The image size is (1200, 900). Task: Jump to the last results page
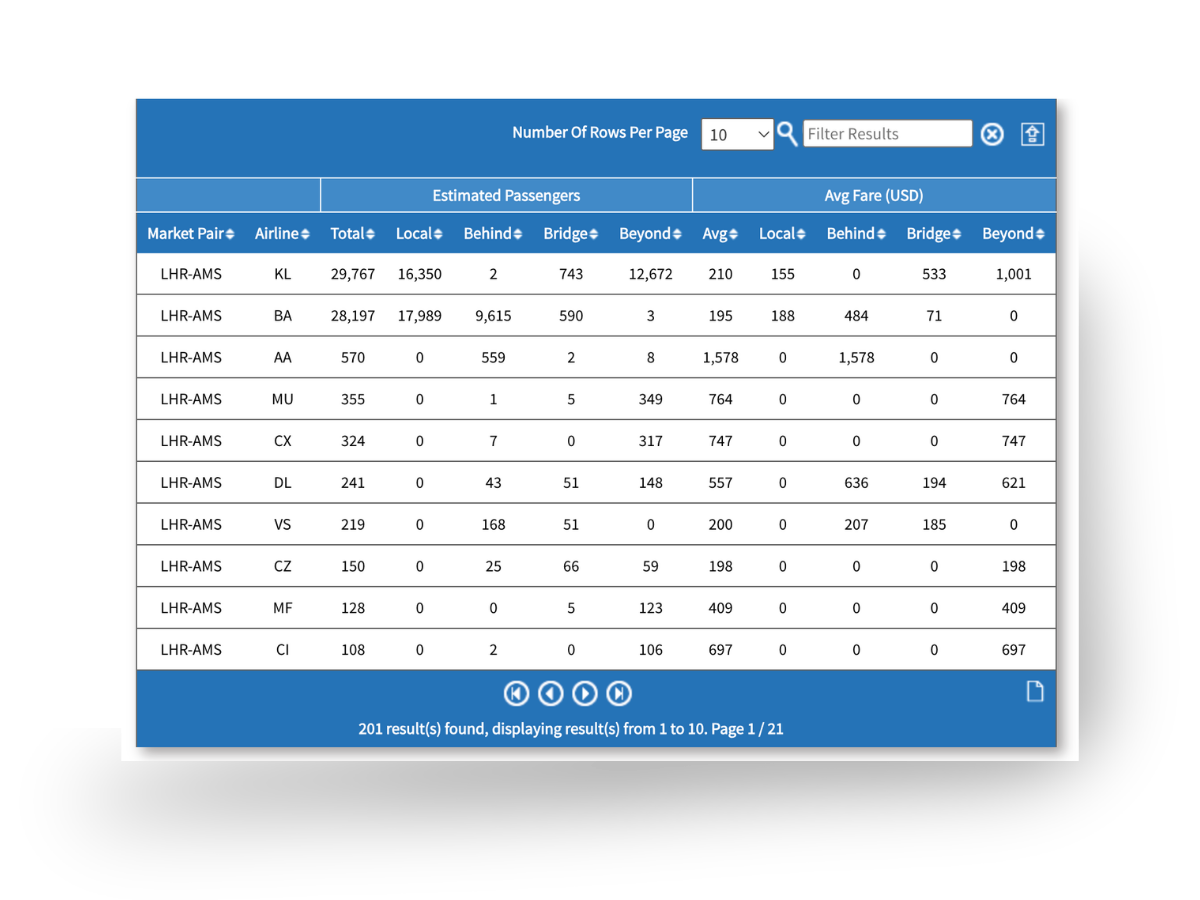pos(619,693)
